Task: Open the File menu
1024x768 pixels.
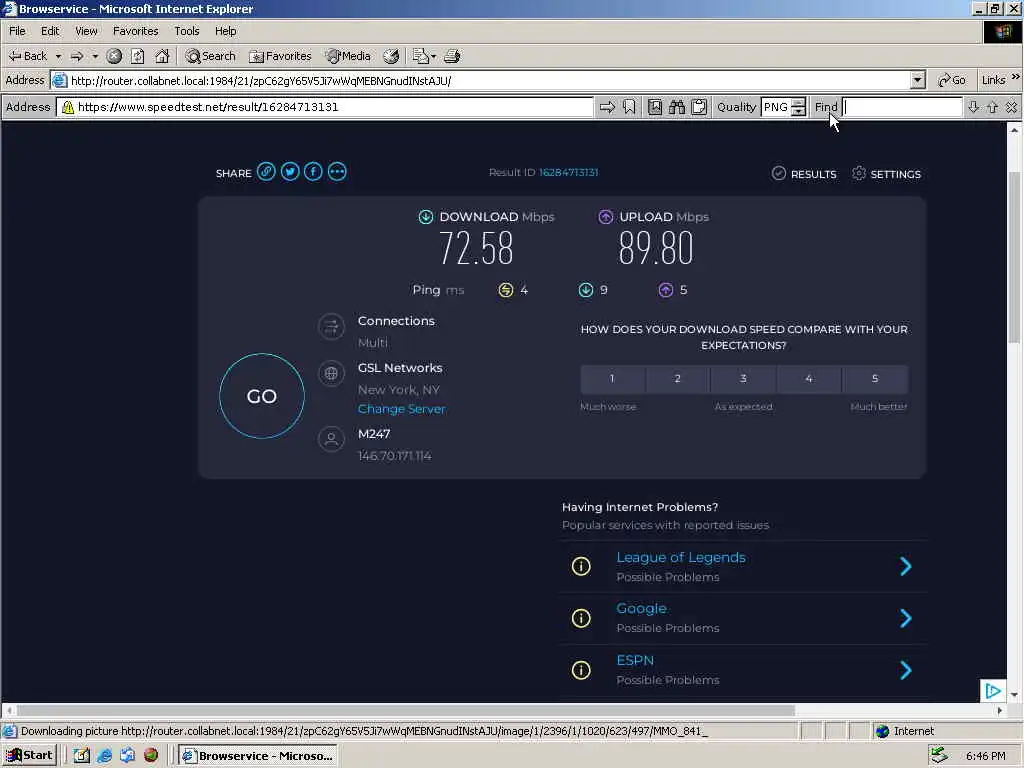Action: [17, 31]
